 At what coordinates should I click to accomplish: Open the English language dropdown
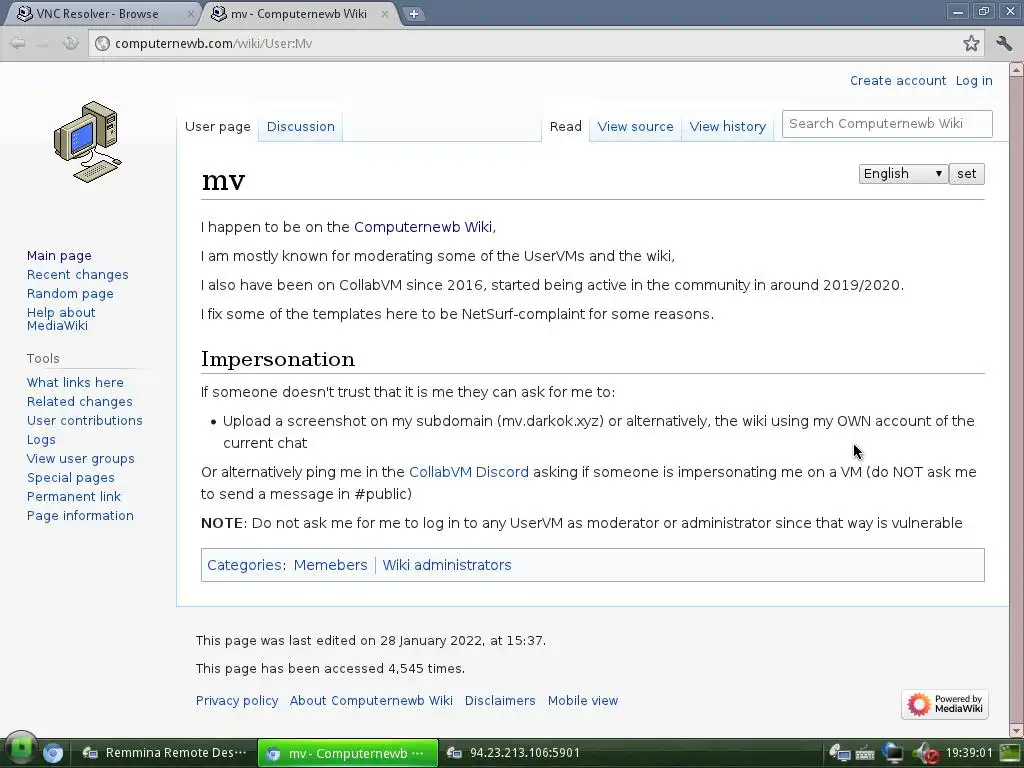tap(903, 174)
